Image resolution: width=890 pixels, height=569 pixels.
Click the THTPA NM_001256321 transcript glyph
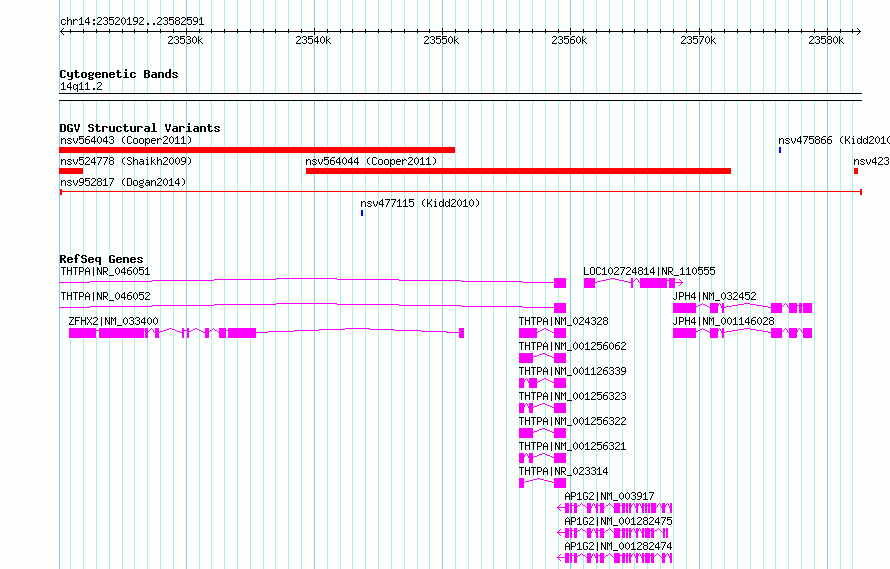click(543, 458)
